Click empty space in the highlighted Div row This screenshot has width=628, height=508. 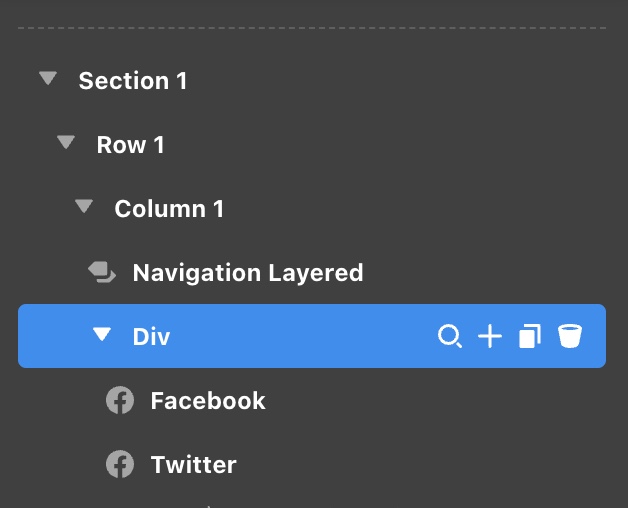tap(300, 337)
